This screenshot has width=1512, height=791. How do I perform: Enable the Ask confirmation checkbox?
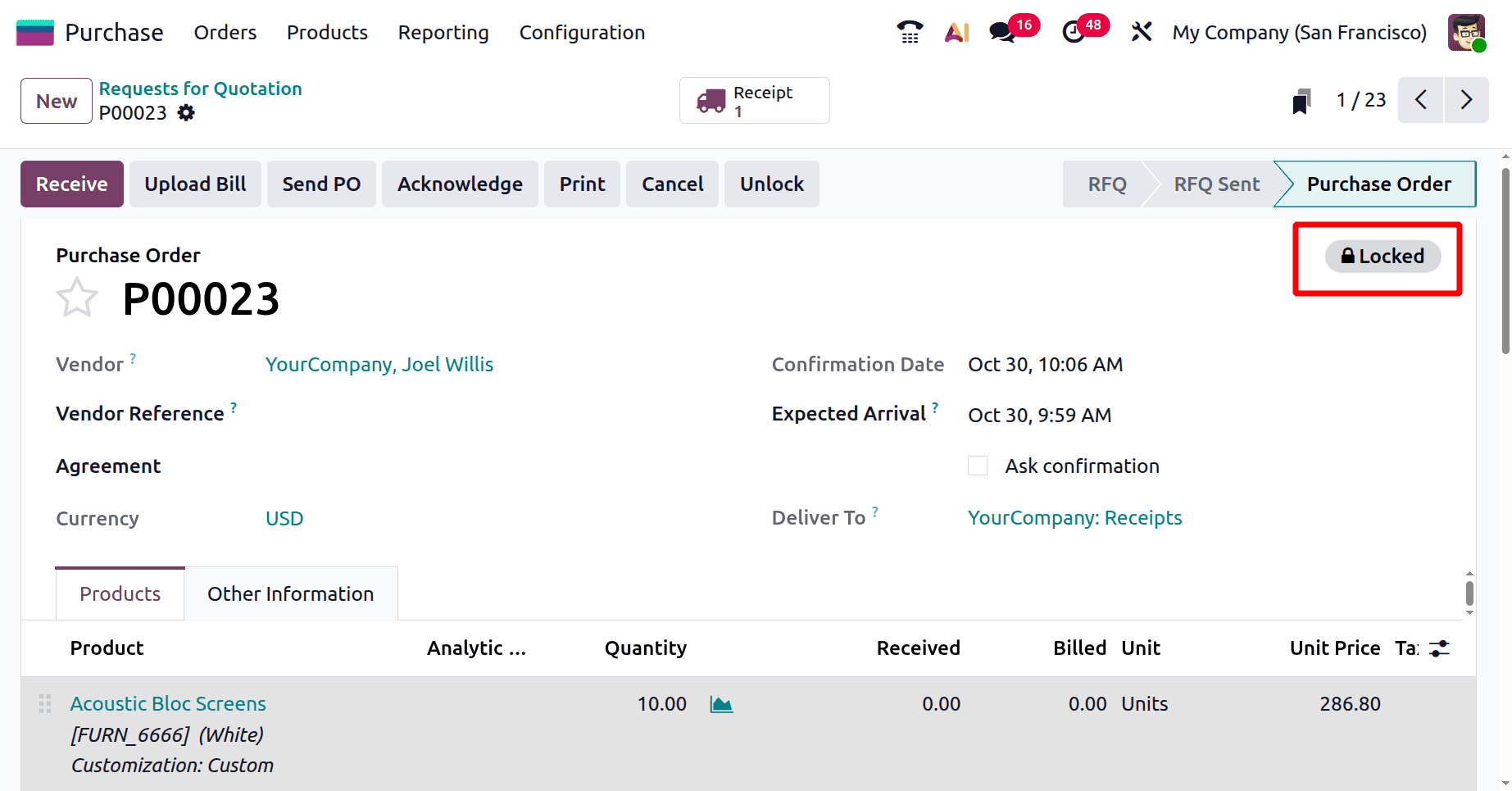click(977, 465)
